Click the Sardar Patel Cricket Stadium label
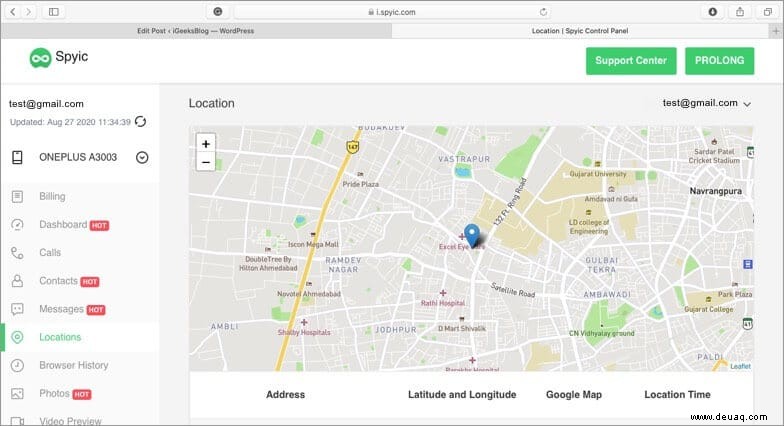 point(714,156)
